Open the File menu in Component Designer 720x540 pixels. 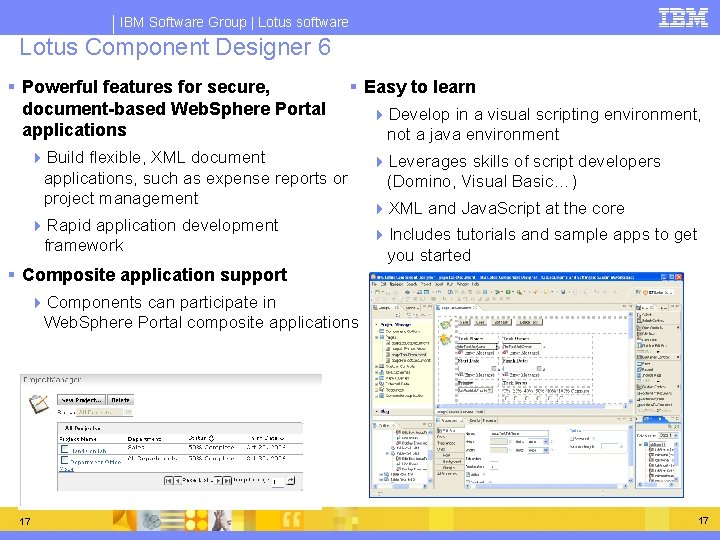click(x=374, y=284)
